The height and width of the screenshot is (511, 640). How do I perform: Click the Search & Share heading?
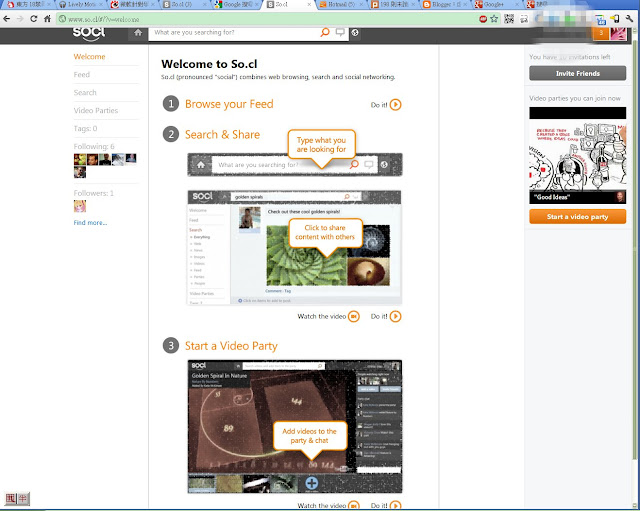pyautogui.click(x=222, y=135)
